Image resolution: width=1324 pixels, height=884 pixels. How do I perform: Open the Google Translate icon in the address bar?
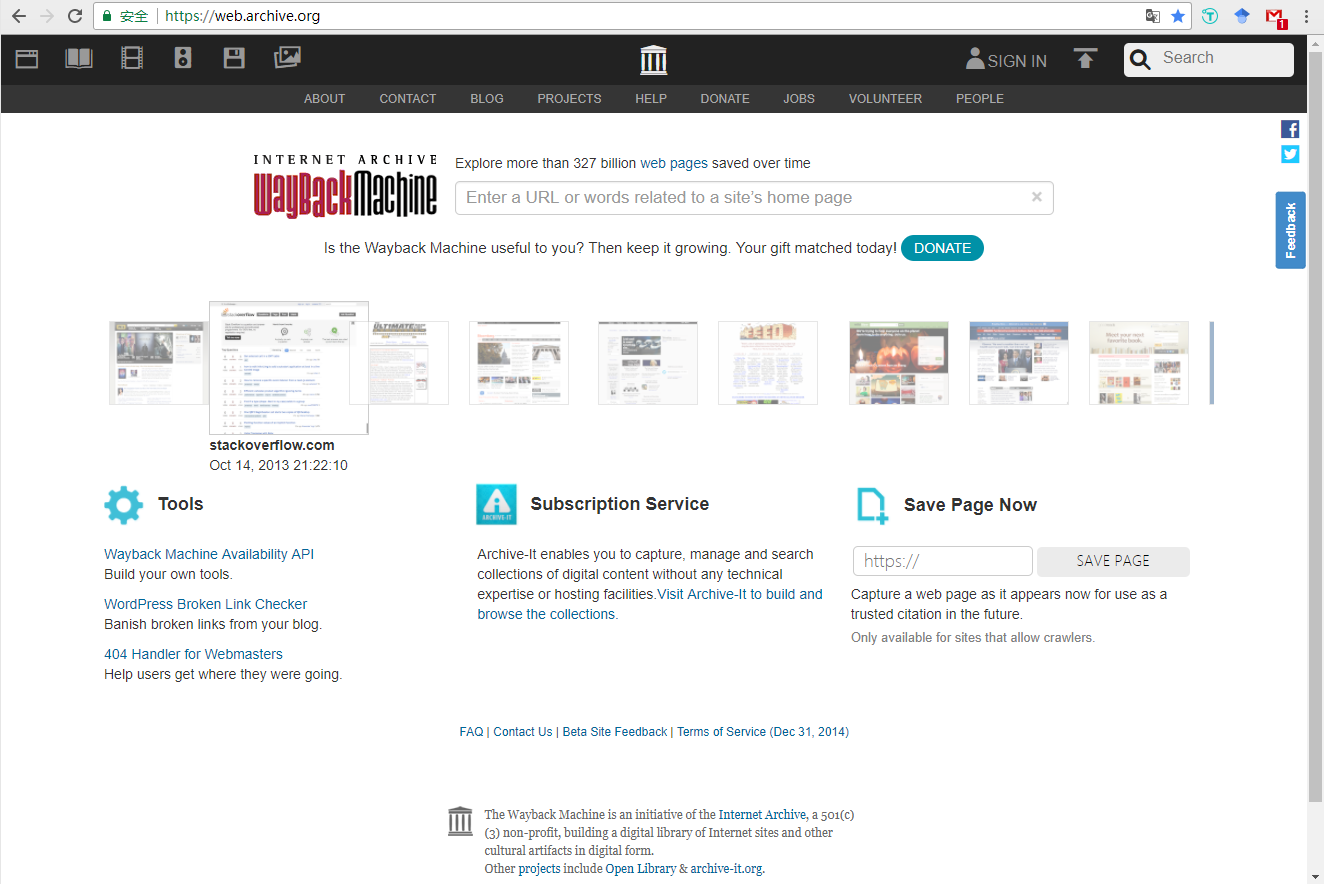(x=1153, y=16)
